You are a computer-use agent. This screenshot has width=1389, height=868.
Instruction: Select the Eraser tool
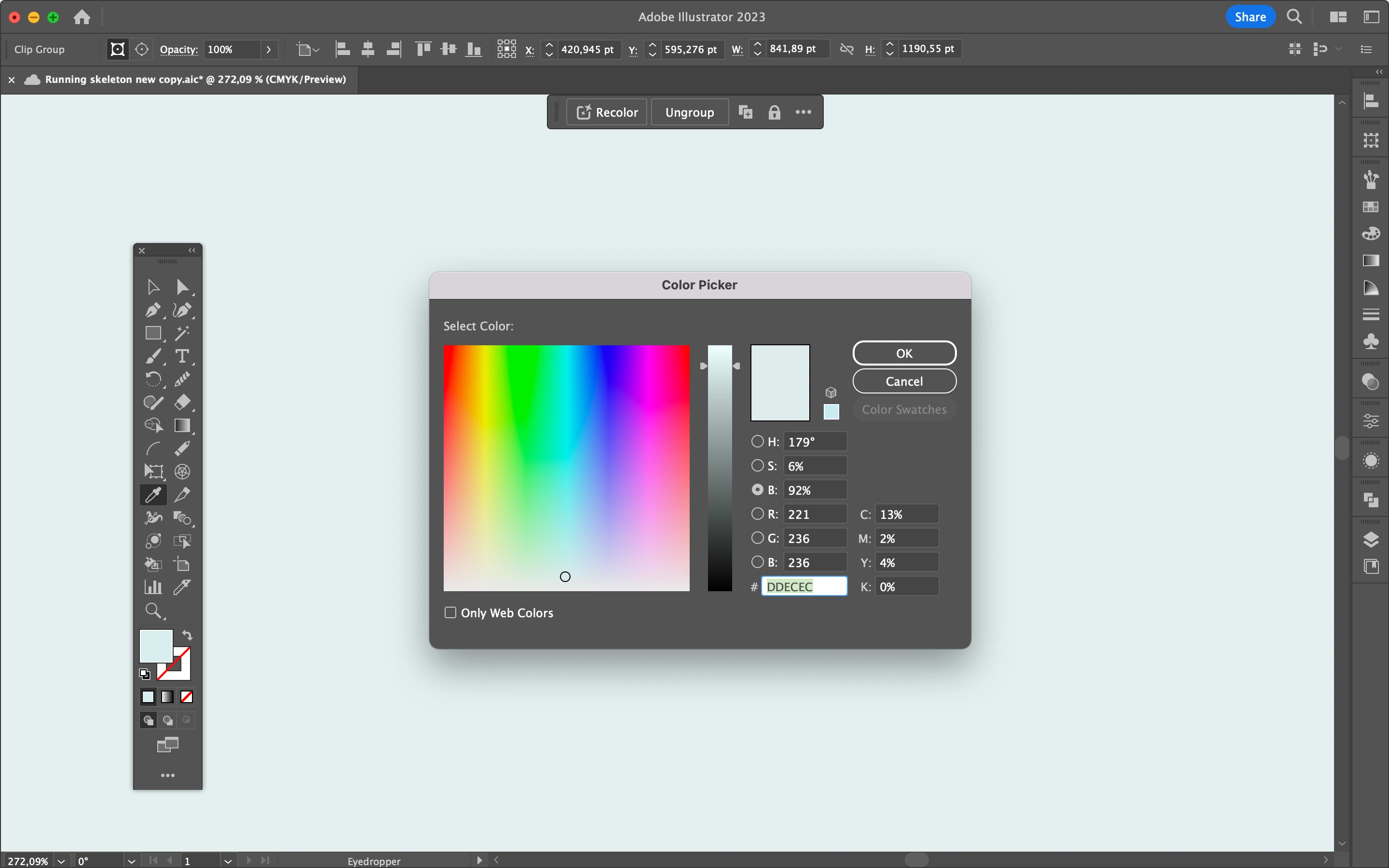point(182,402)
